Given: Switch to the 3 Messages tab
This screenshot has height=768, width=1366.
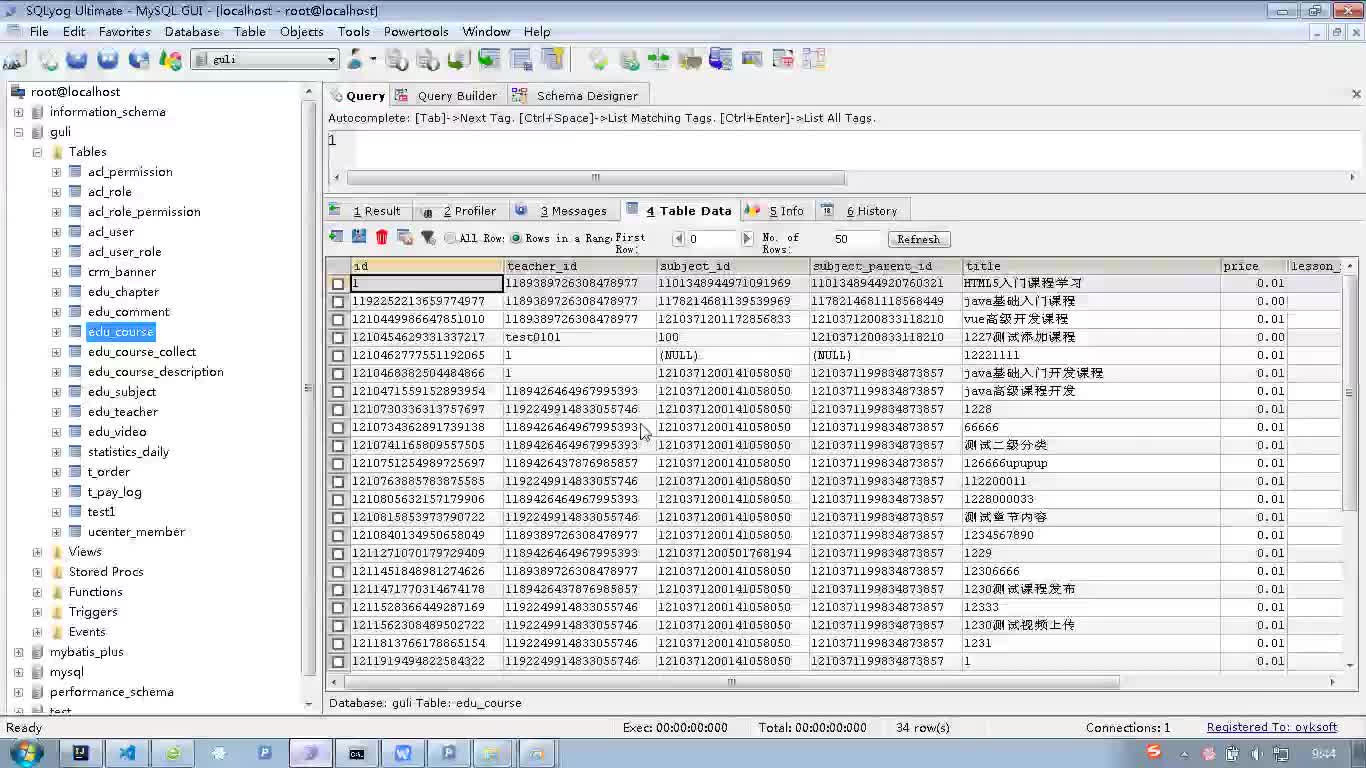Looking at the screenshot, I should pos(563,211).
